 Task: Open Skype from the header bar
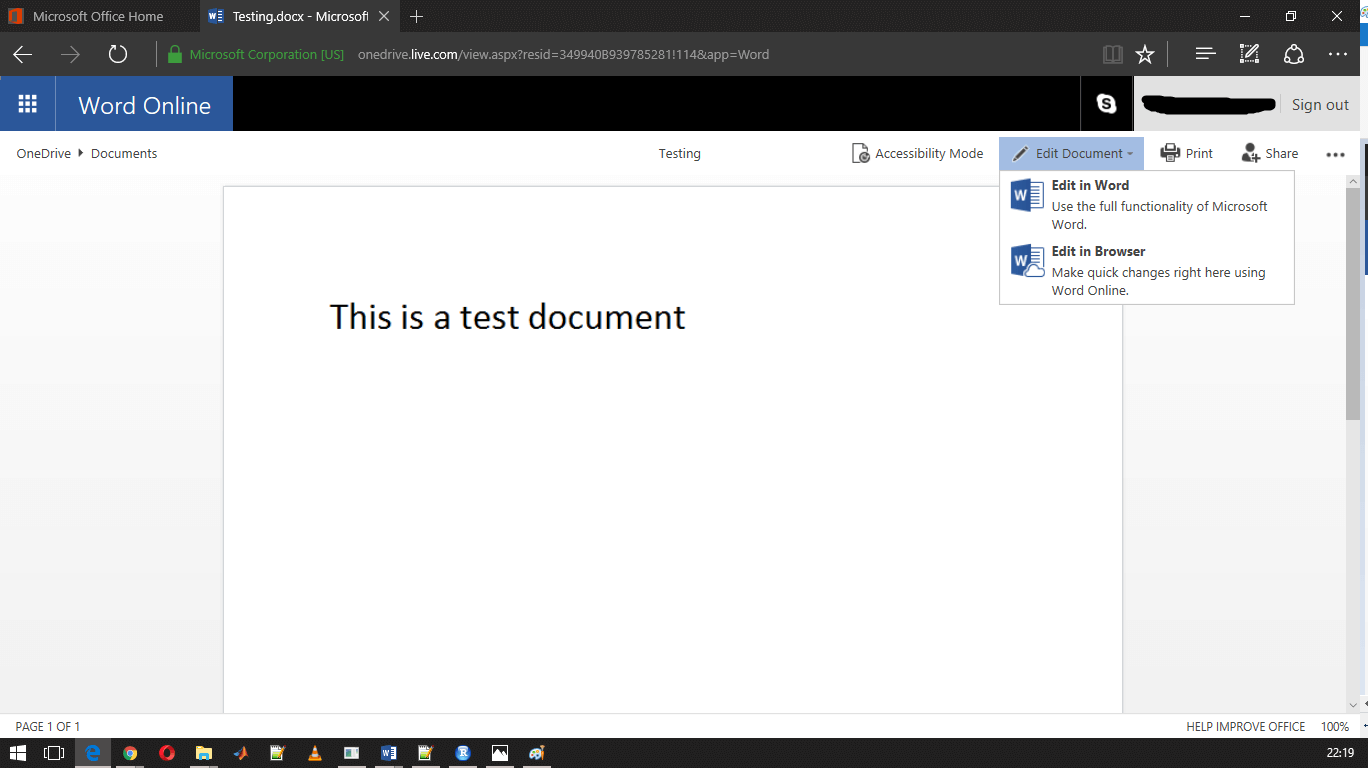tap(1106, 104)
